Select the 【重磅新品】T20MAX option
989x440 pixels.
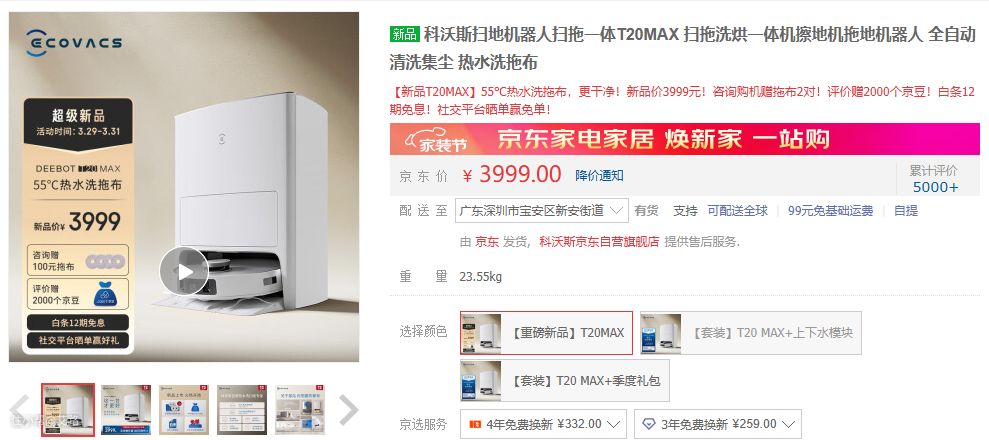[x=546, y=333]
